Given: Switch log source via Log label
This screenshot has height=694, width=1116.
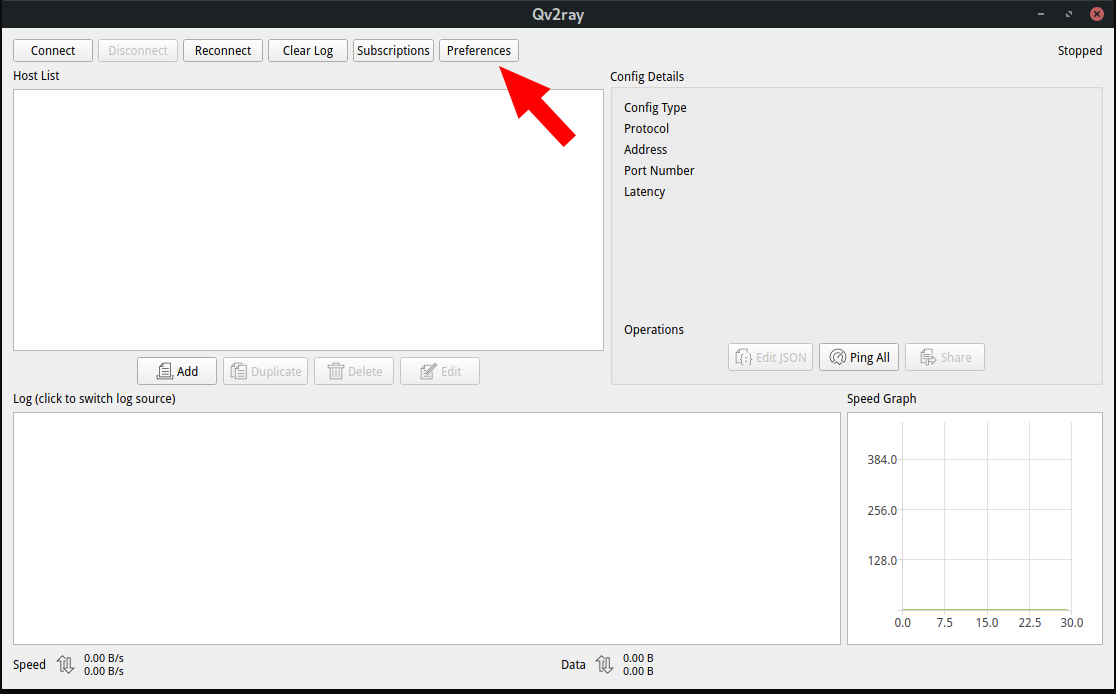Looking at the screenshot, I should tap(94, 399).
